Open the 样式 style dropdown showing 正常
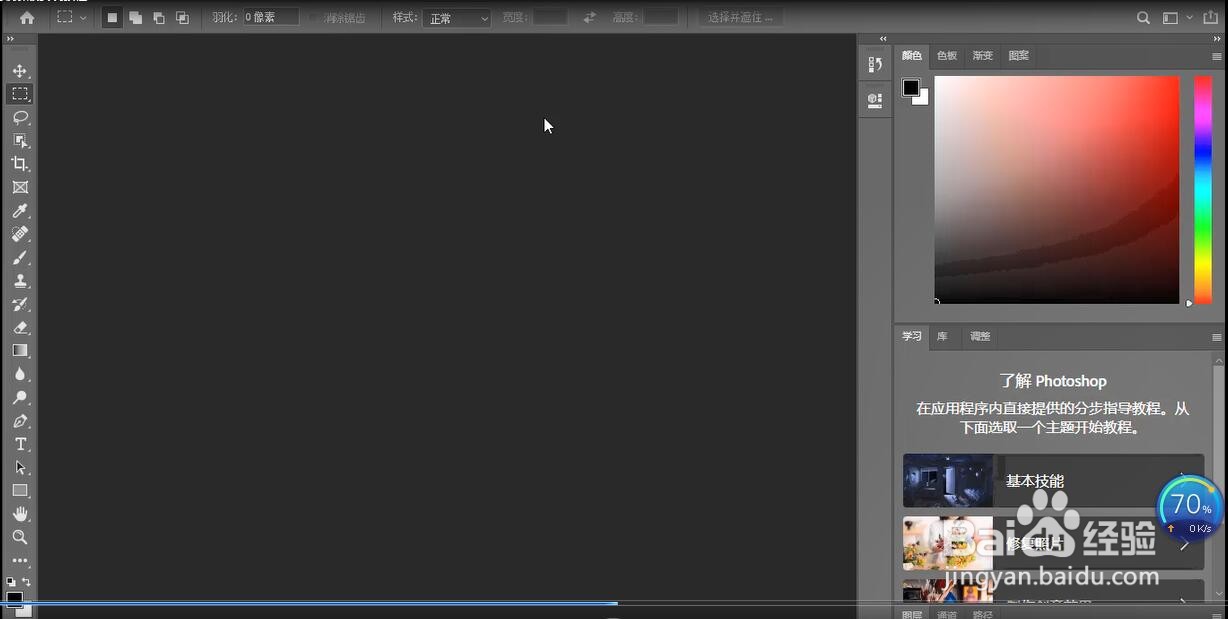Viewport: 1228px width, 619px height. 457,17
